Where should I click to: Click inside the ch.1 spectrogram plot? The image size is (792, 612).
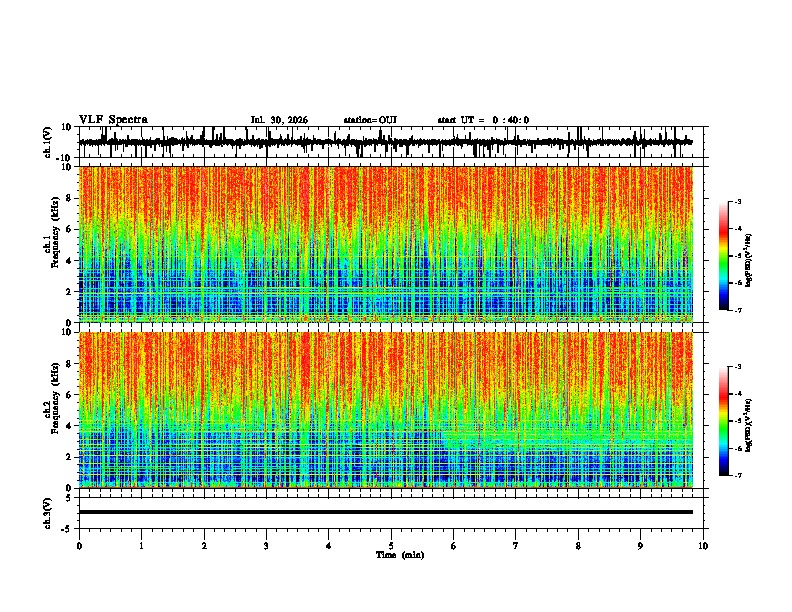pyautogui.click(x=385, y=244)
